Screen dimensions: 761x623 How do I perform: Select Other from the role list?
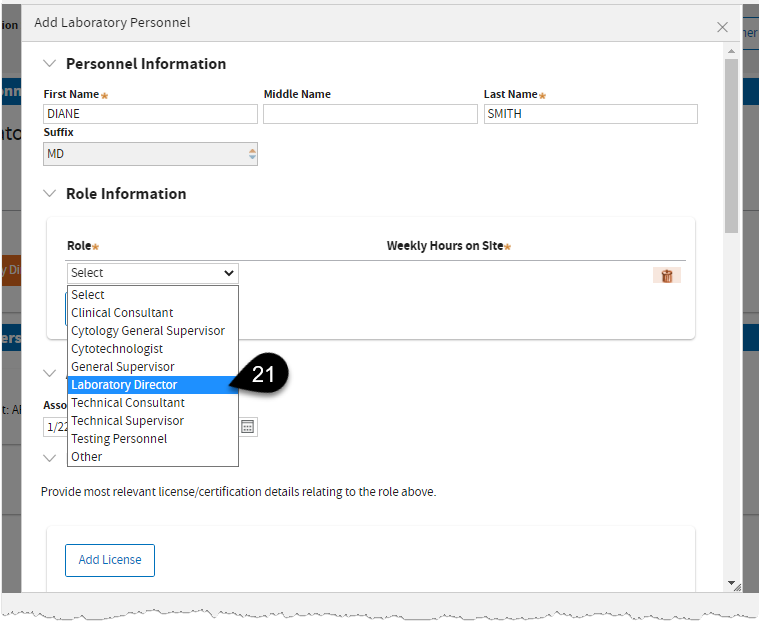point(87,457)
